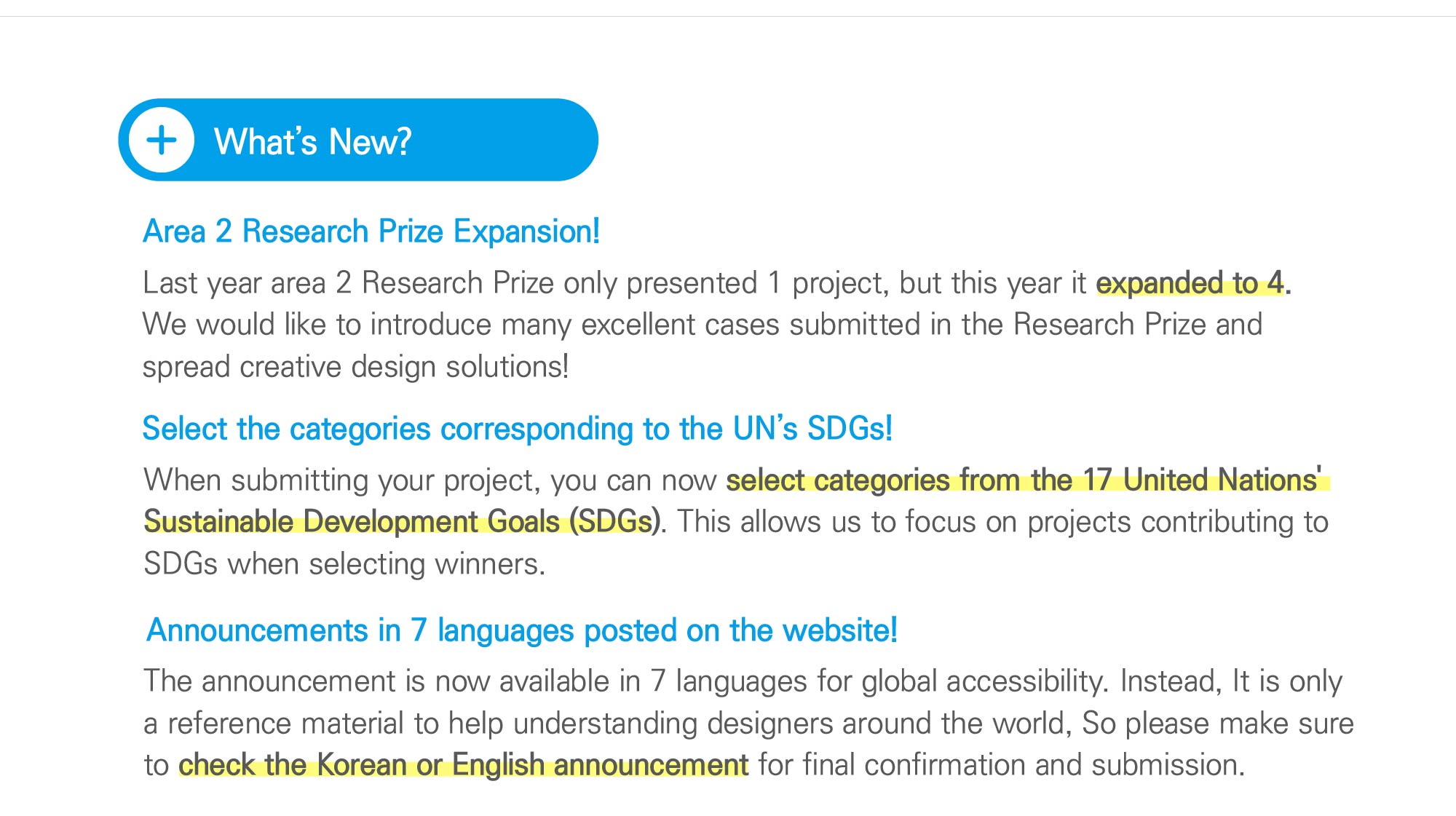Click "Select the categories corresponding to the UN's SDGs!" heading
1456x816 pixels.
click(517, 429)
